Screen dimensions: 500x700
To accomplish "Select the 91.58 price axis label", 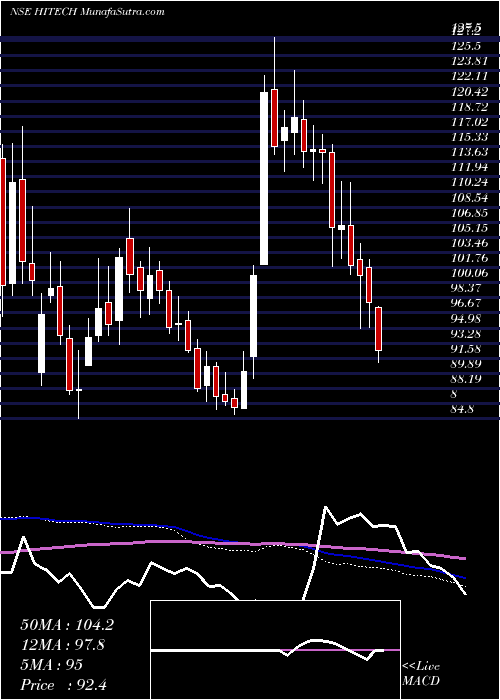I will tap(467, 349).
